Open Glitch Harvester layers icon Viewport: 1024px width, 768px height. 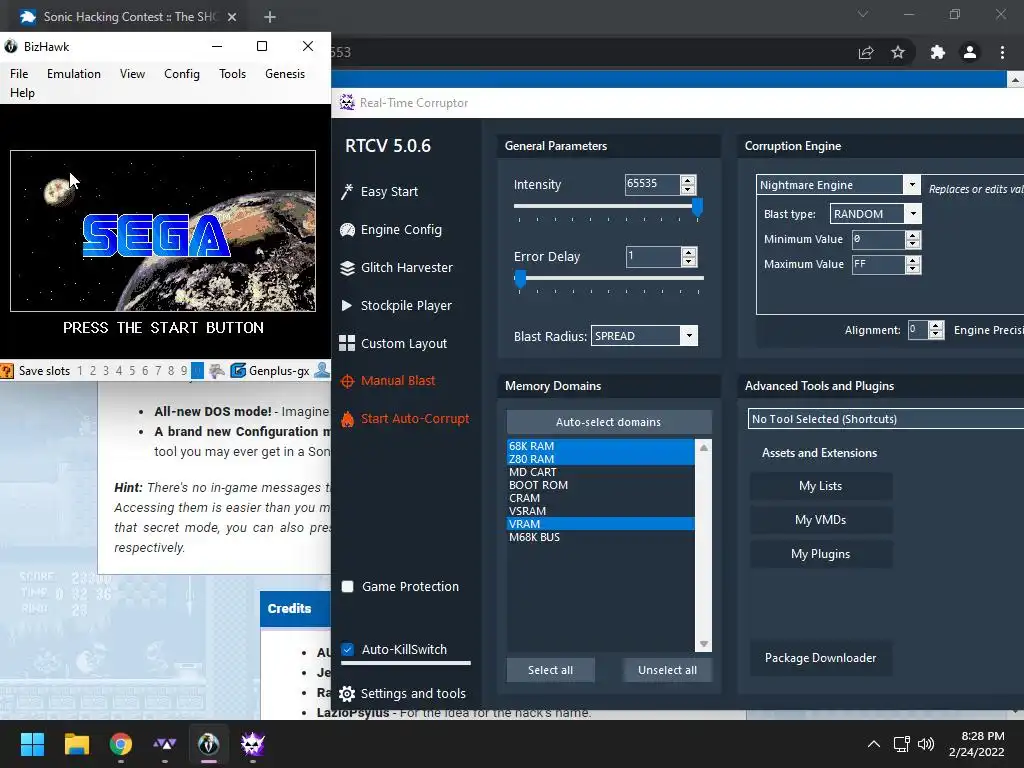347,268
